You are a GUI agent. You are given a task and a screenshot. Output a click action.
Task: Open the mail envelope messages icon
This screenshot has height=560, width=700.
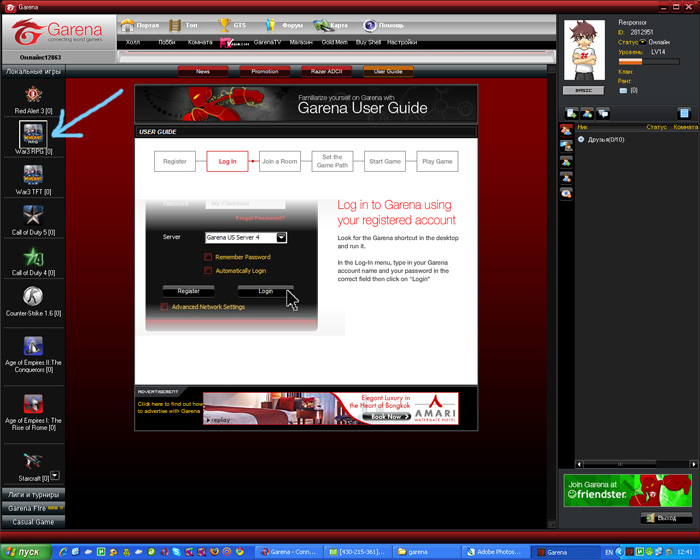[x=623, y=91]
